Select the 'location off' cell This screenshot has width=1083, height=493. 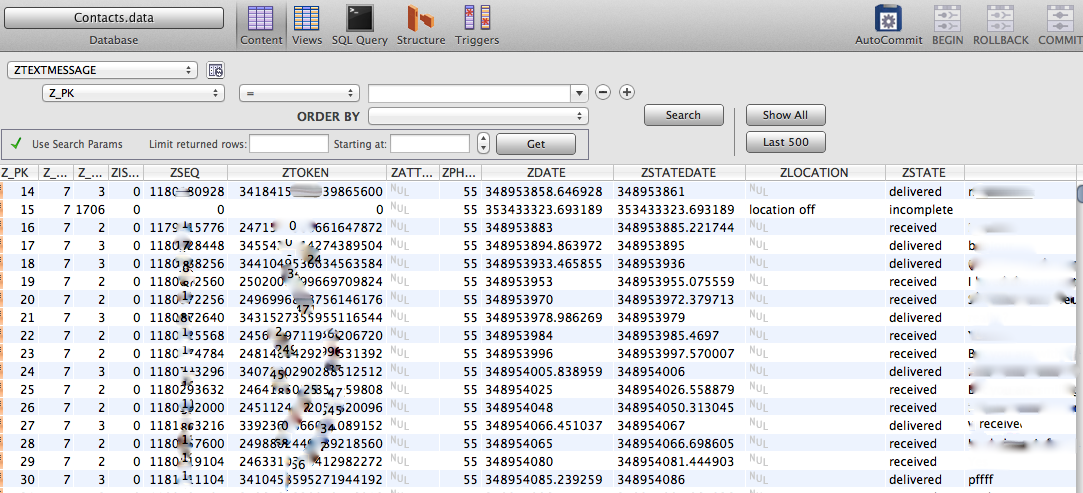pyautogui.click(x=782, y=209)
